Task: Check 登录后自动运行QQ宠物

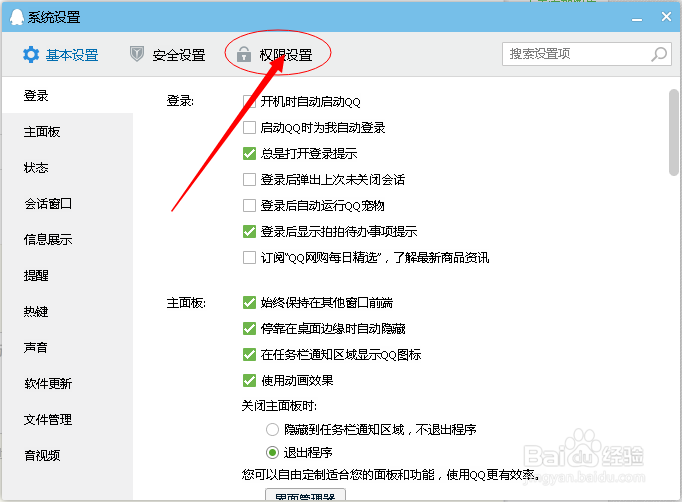Action: pos(249,205)
